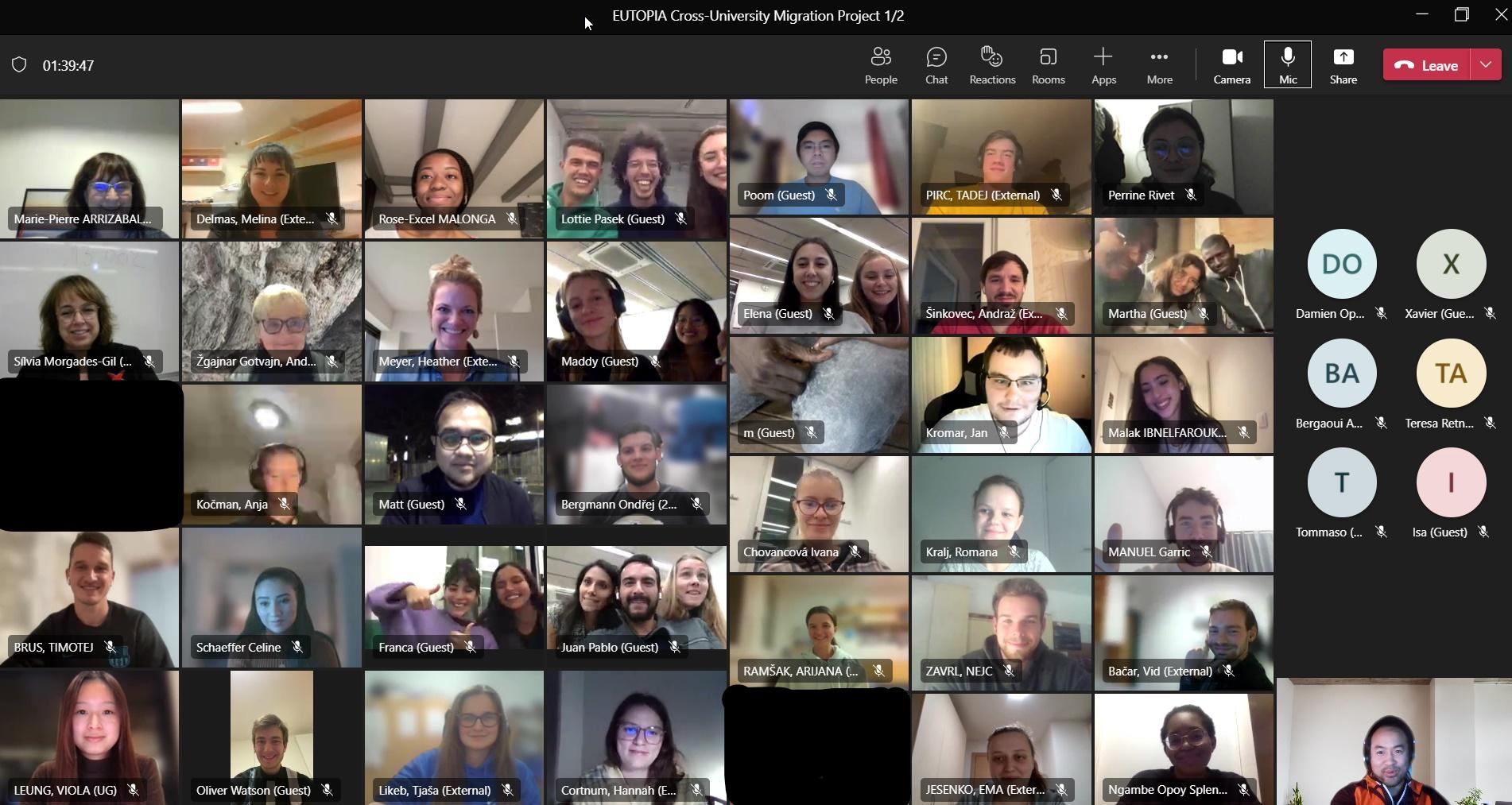Select the Xavier guest X avatar
The image size is (1512, 805).
[1451, 264]
